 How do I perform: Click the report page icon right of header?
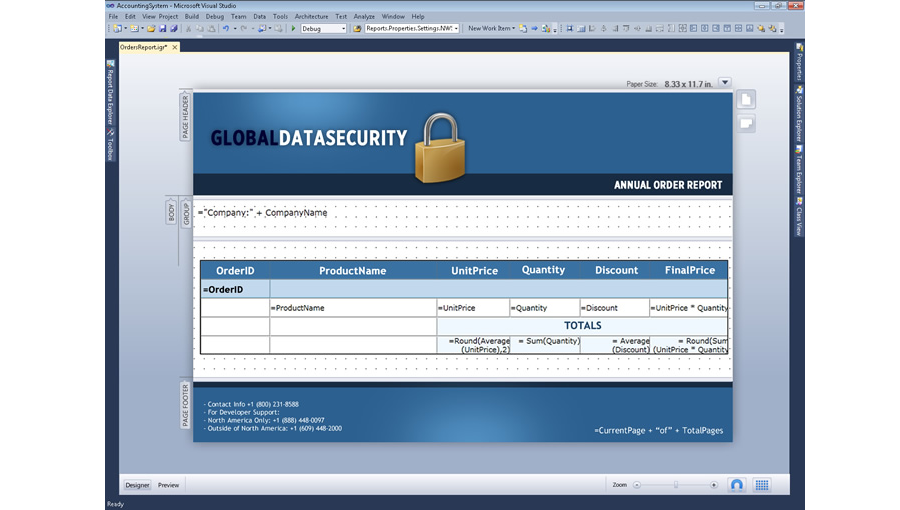point(746,100)
